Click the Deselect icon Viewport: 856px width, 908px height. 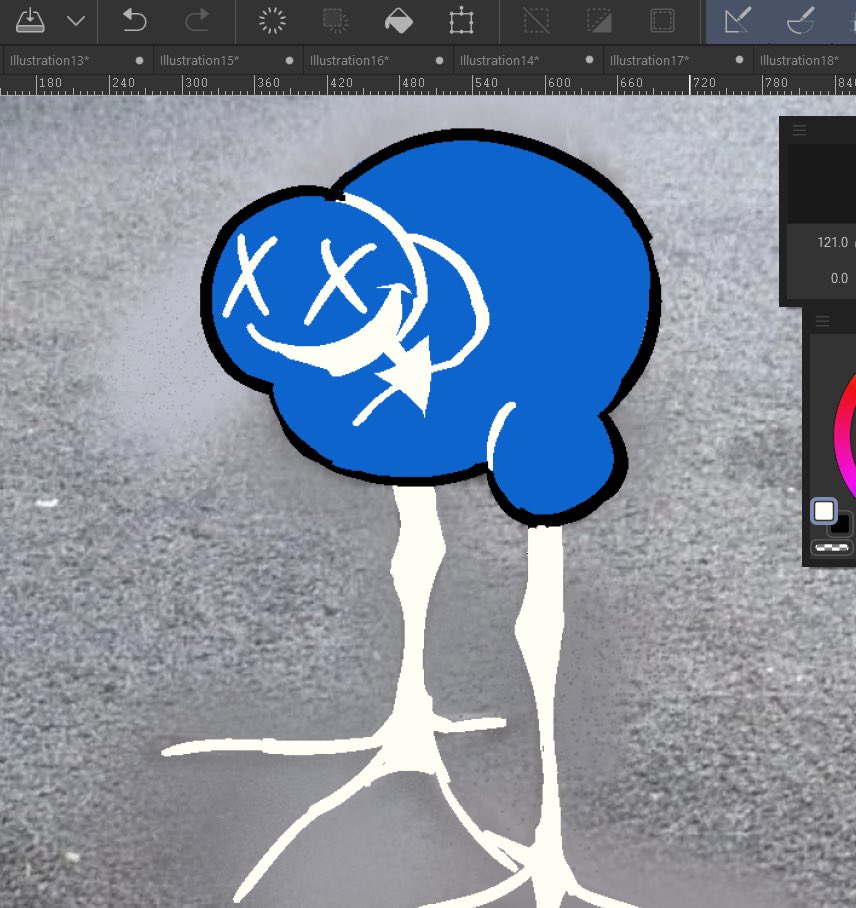pyautogui.click(x=536, y=21)
